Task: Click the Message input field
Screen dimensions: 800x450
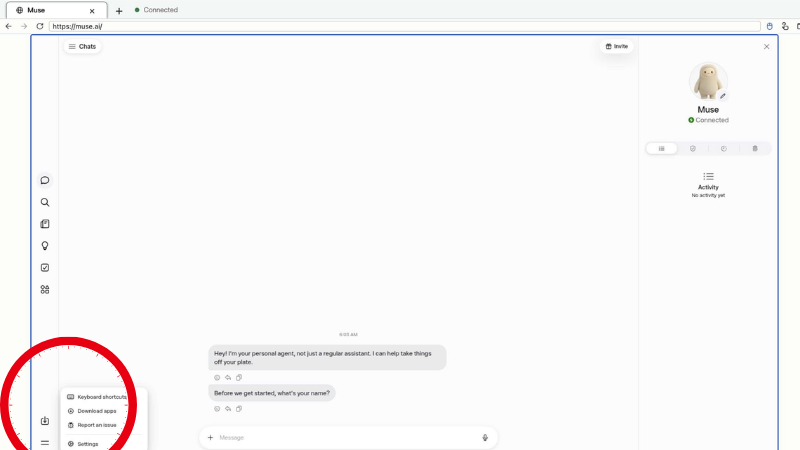Action: click(348, 438)
